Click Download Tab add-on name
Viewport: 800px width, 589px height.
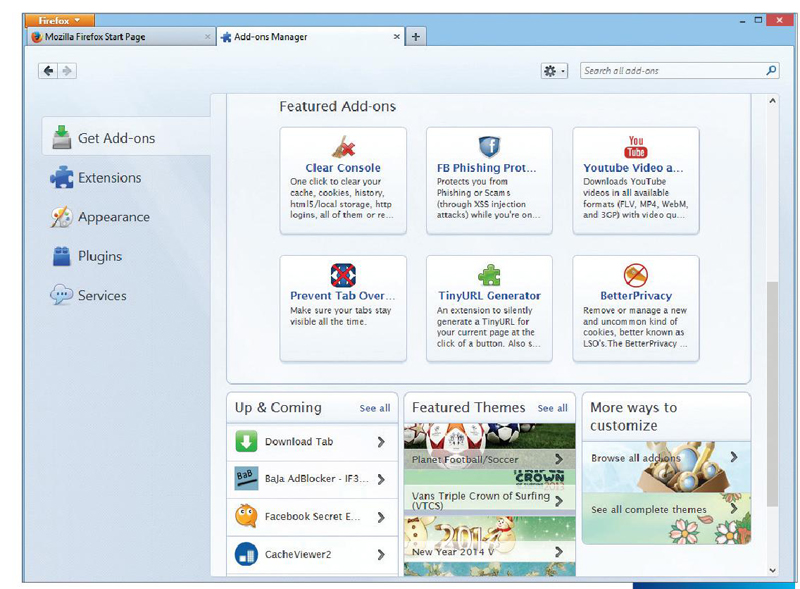(x=299, y=441)
